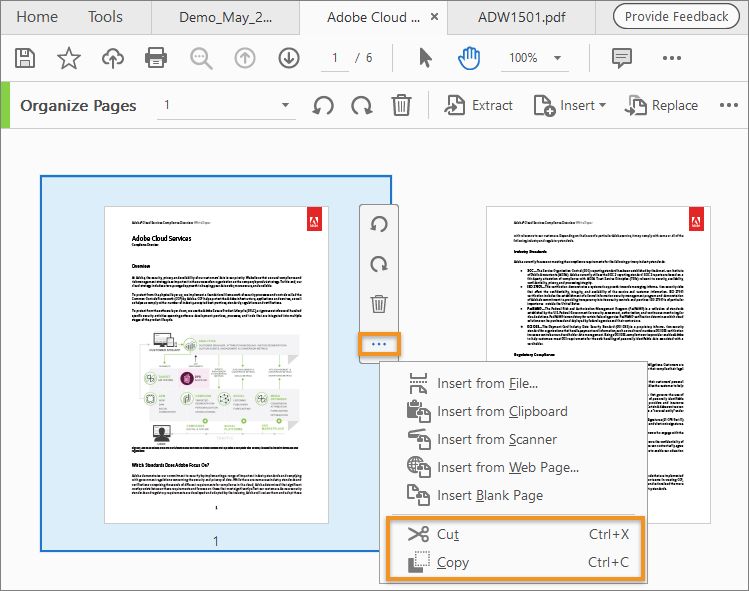Delete pages with toolbar trash icon
749x591 pixels.
click(401, 105)
